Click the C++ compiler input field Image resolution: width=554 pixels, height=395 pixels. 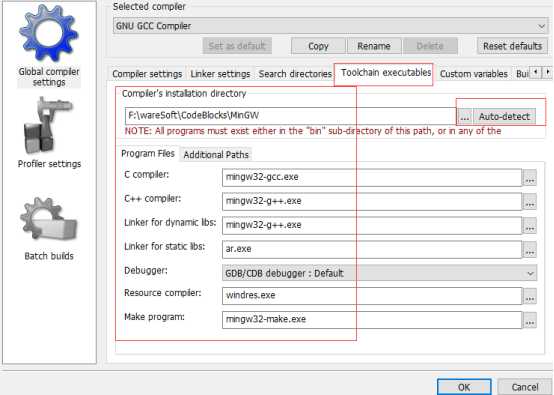click(x=372, y=201)
